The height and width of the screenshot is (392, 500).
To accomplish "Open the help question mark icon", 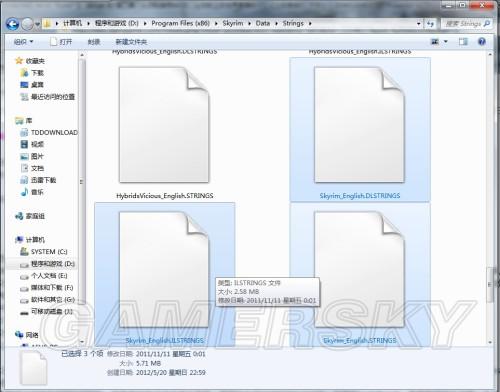I will click(481, 42).
